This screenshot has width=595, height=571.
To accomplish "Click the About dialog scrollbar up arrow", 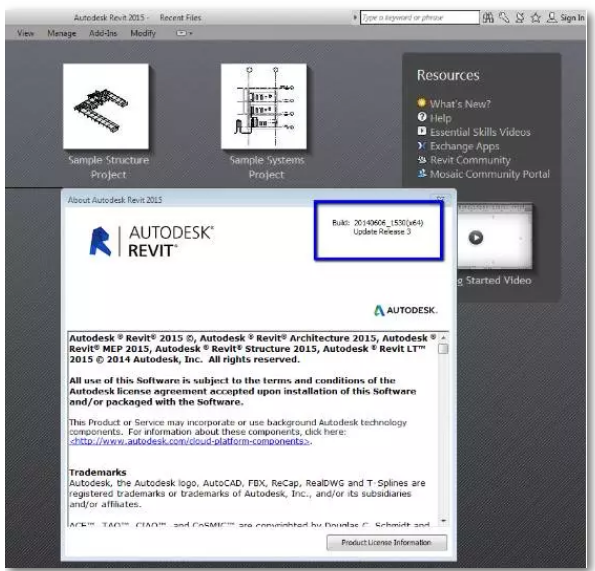I will click(x=443, y=337).
